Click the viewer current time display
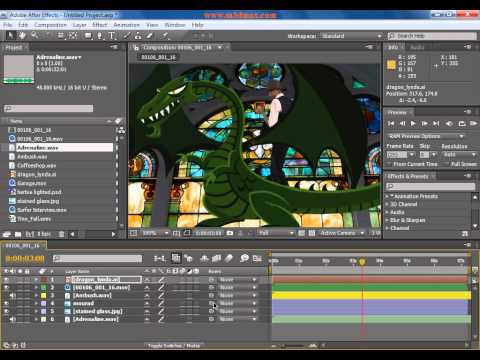Screen dimensions: 480x360 click(208, 233)
